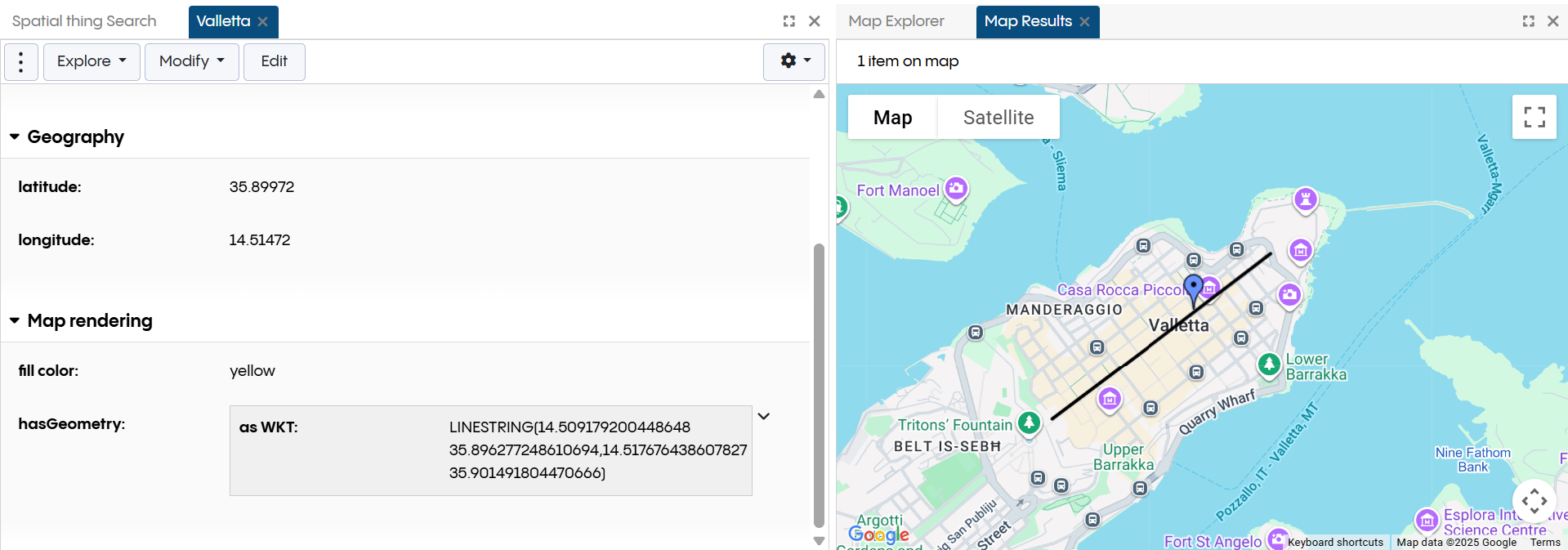Viewport: 1568px width, 550px height.
Task: Open the Modify dropdown menu
Action: (x=191, y=61)
